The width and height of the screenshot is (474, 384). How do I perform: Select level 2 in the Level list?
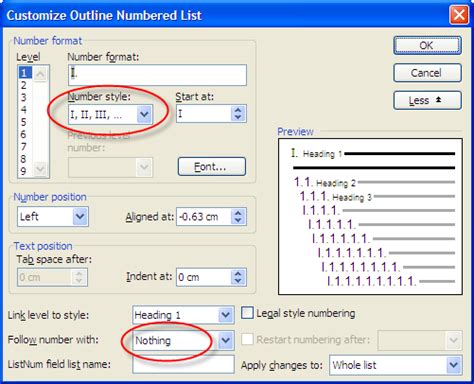pyautogui.click(x=24, y=85)
